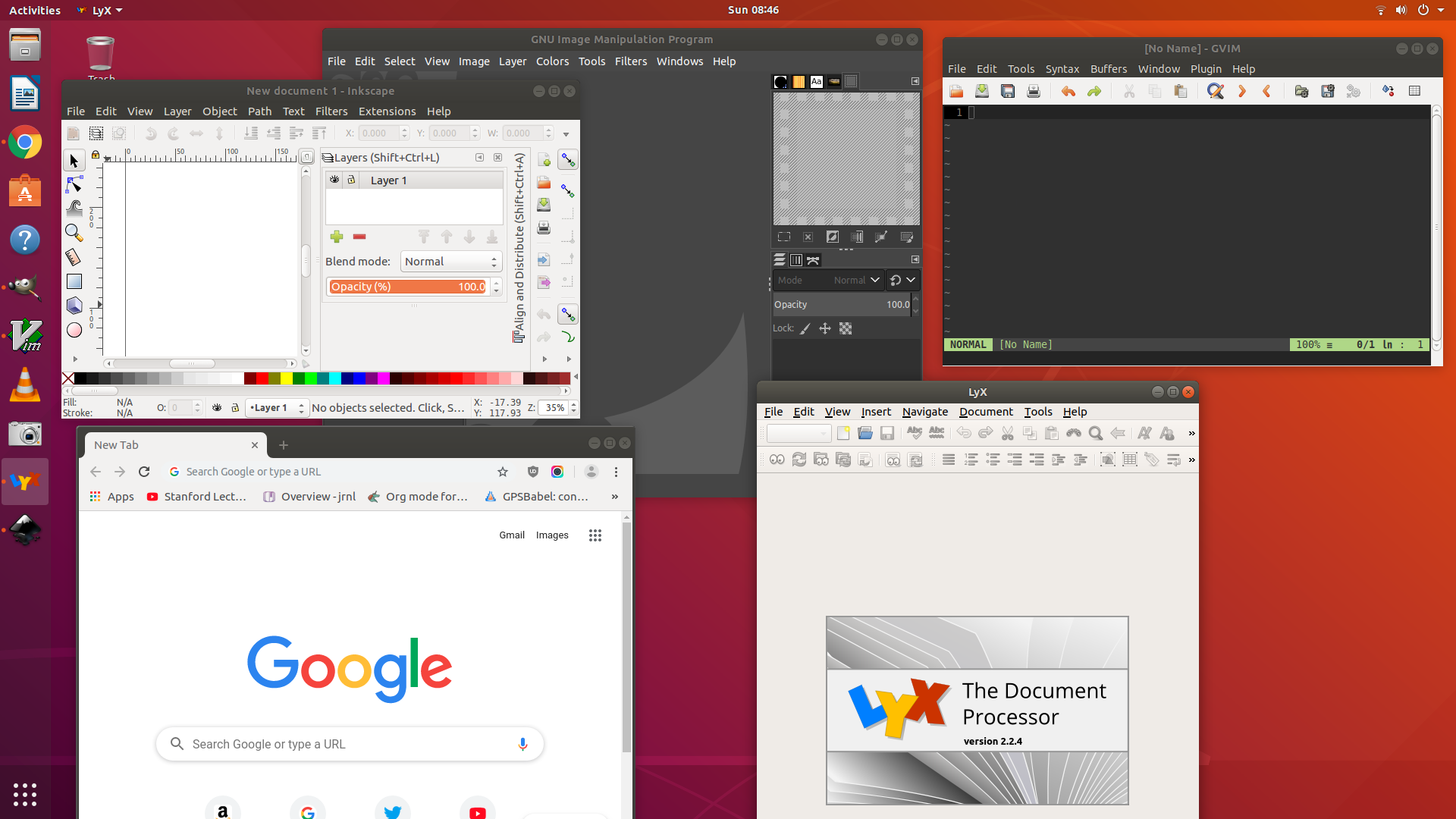Image resolution: width=1456 pixels, height=819 pixels.
Task: Toggle the Inkscape enable snapping button
Action: click(x=567, y=160)
